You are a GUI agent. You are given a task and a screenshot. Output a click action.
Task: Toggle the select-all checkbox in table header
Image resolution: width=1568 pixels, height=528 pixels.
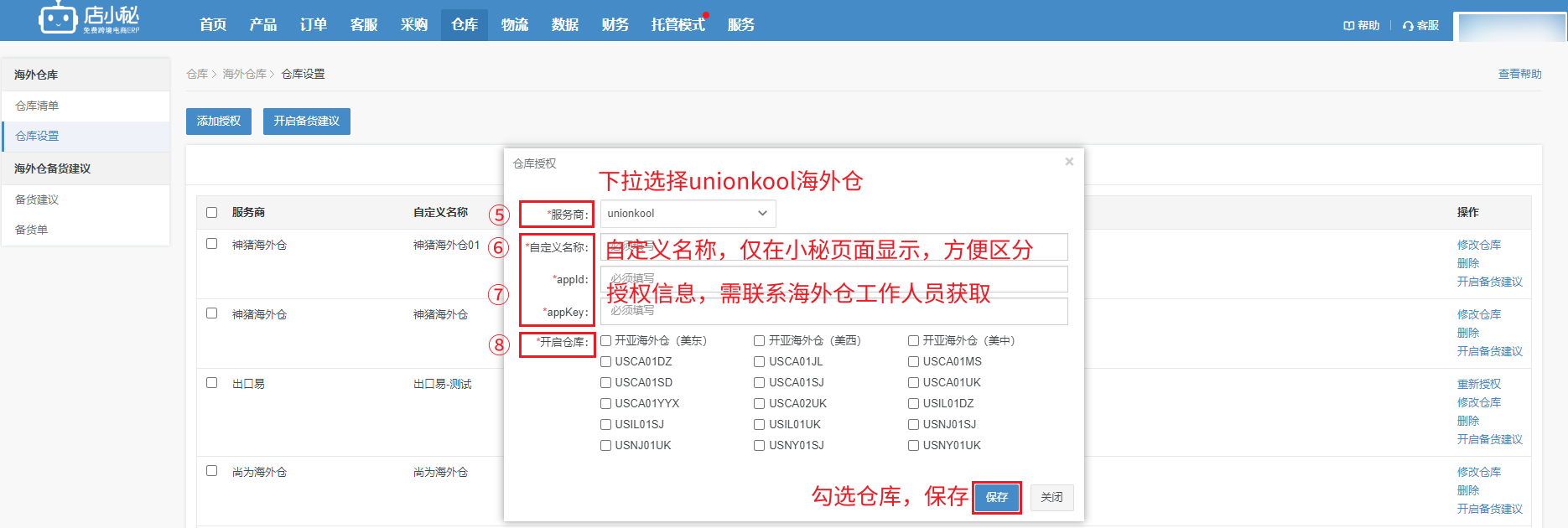(211, 212)
